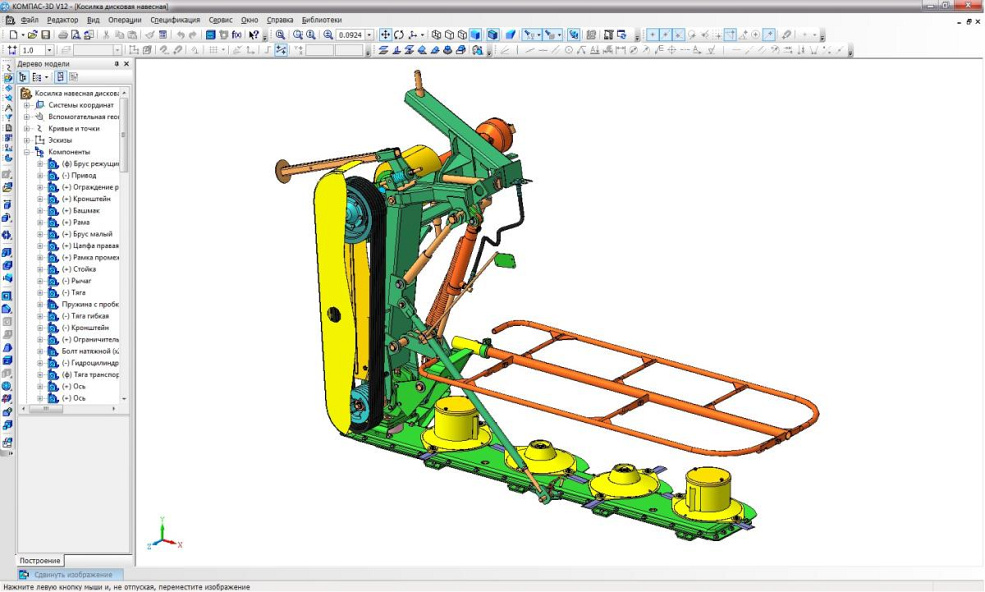Activate the Pan view tool

tap(386, 35)
